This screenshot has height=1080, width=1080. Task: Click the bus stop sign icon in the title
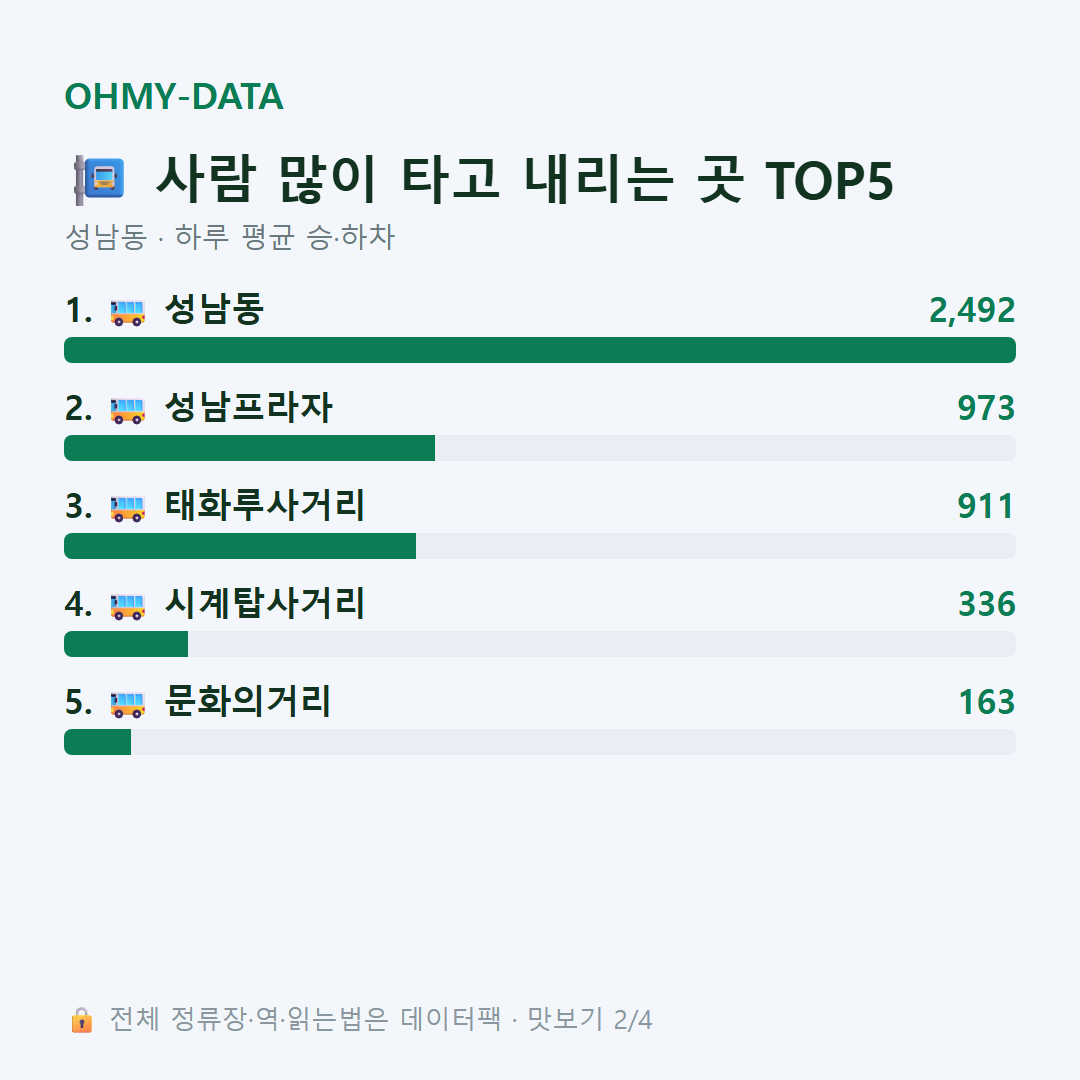[99, 180]
